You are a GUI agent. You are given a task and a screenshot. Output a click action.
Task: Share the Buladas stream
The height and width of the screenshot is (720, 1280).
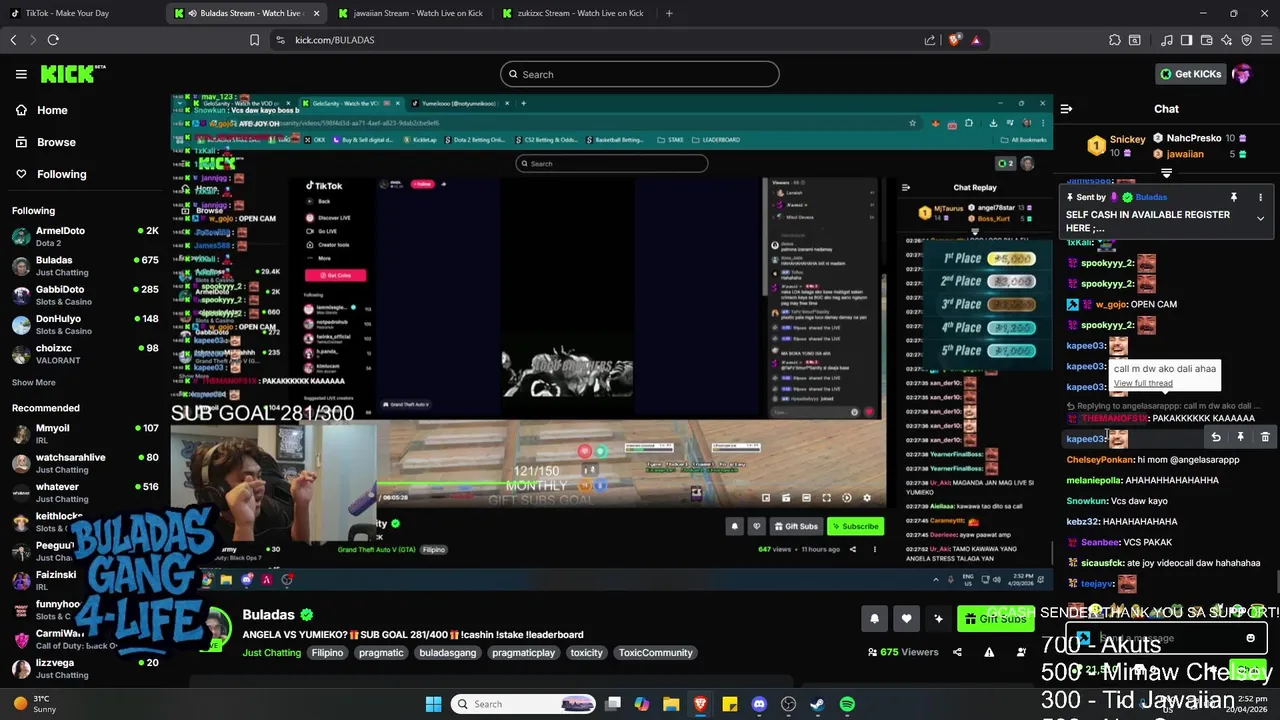(957, 652)
